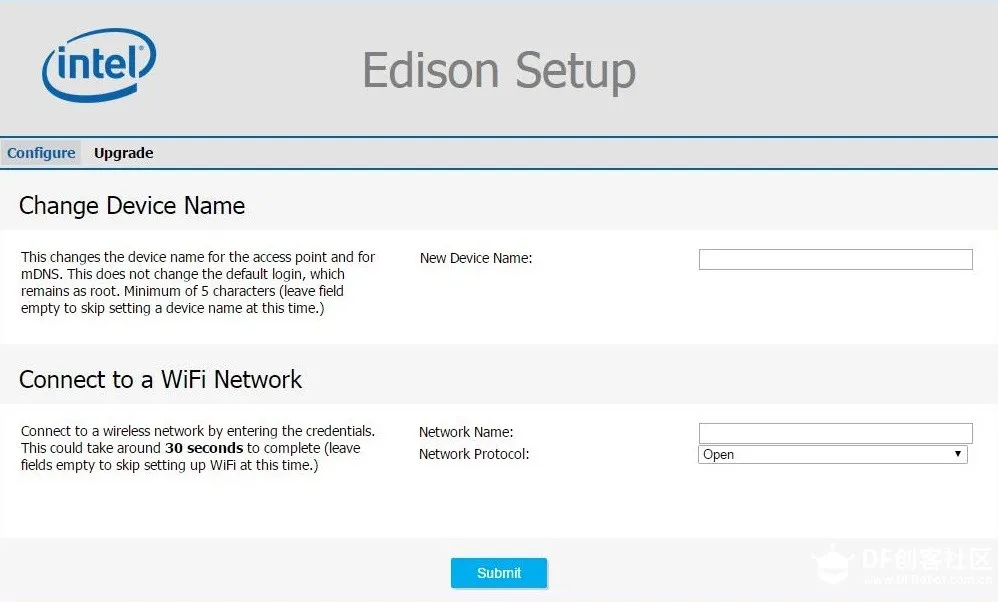Click the Connect to a WiFi Network heading
Screen dimensions: 998x602
click(160, 380)
